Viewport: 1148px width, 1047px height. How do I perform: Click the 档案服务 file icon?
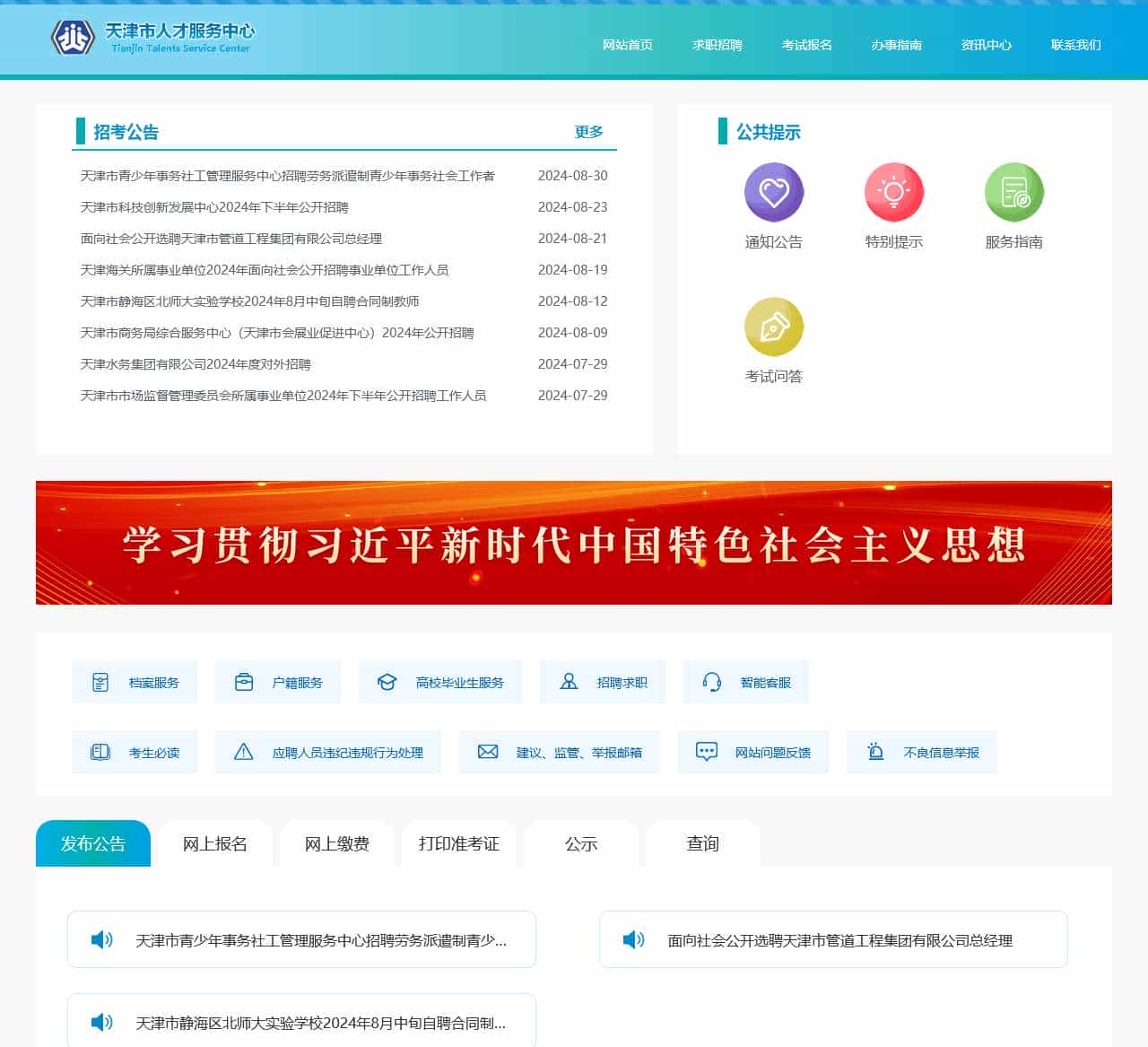(100, 682)
